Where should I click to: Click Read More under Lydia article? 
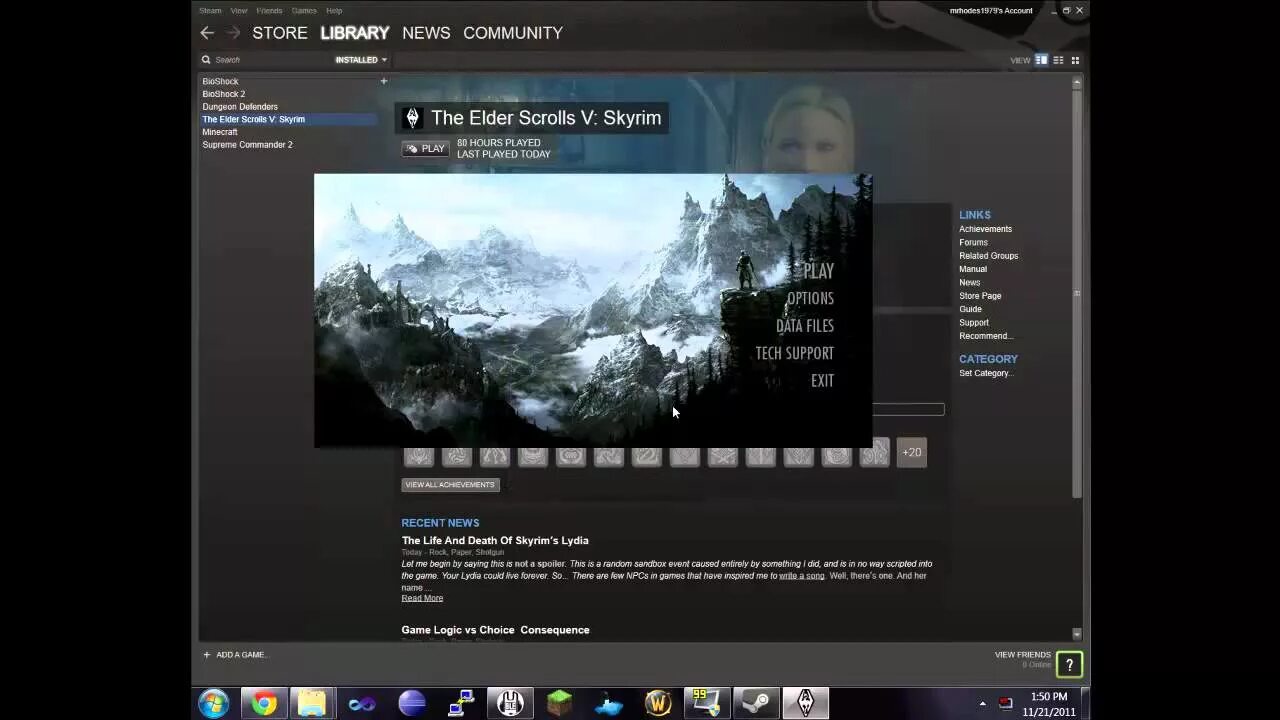422,598
